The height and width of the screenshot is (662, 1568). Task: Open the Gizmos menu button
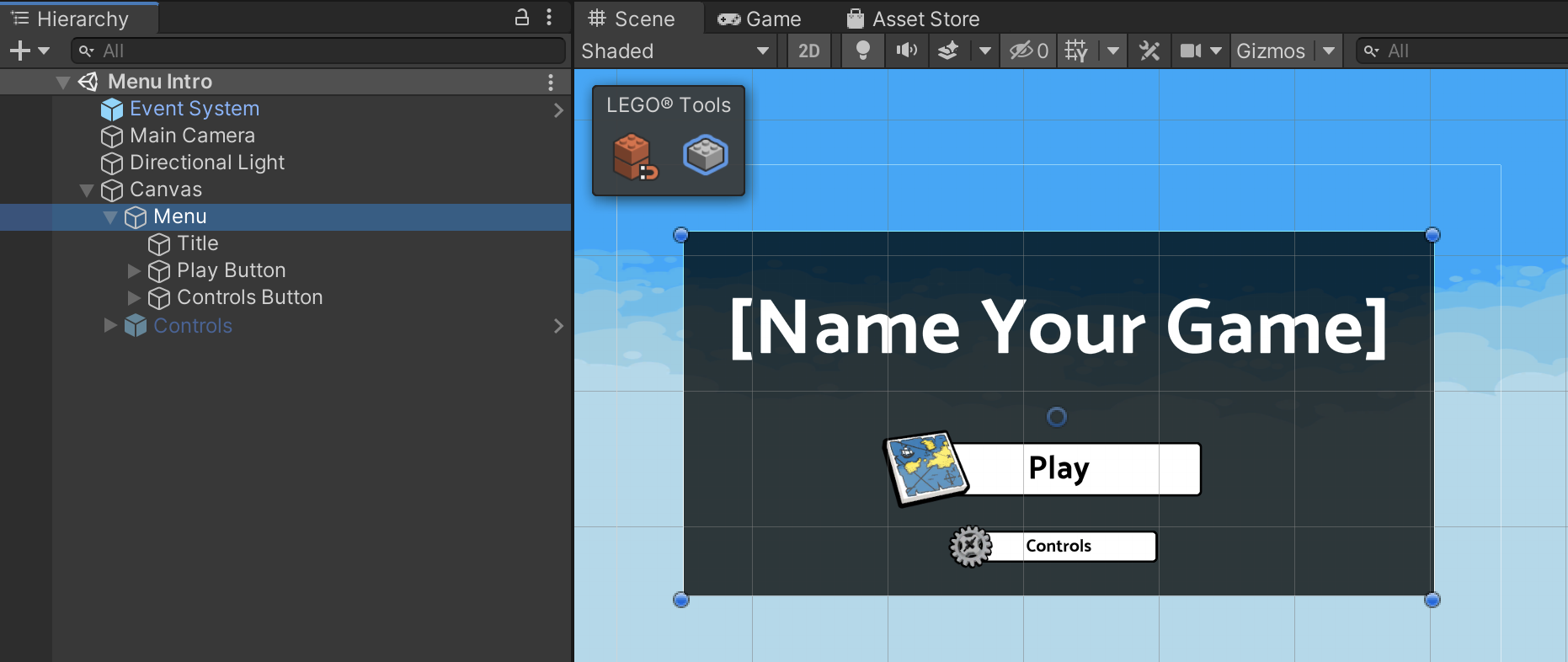(1270, 51)
